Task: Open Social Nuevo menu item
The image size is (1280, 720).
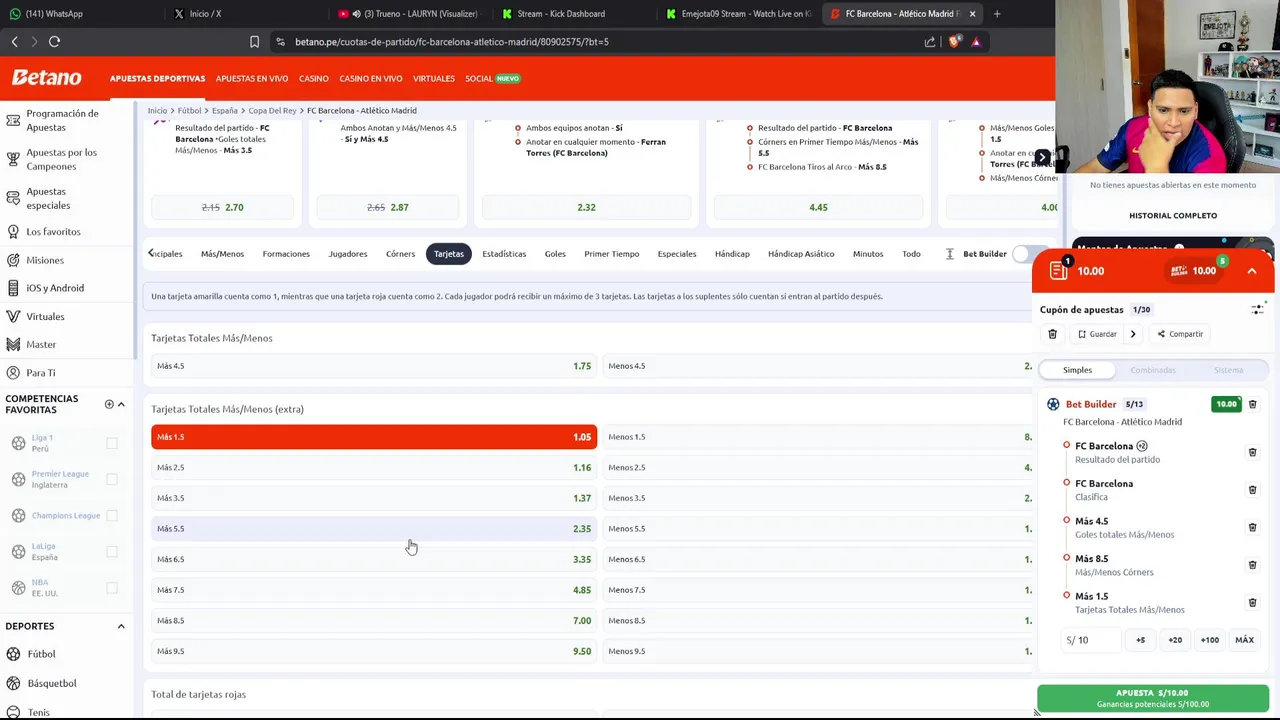Action: coord(492,78)
